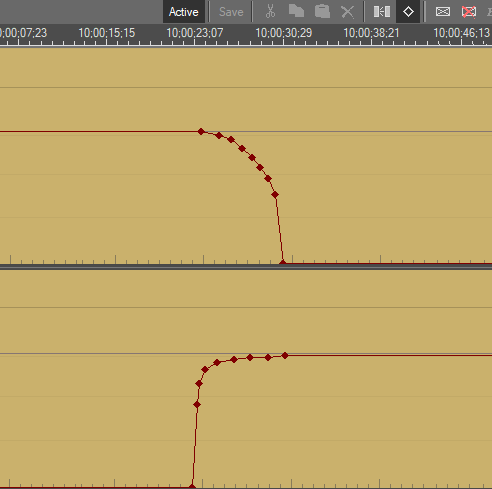Select first keyframe where upper curve starts descending
This screenshot has width=492, height=489.
[x=201, y=131]
